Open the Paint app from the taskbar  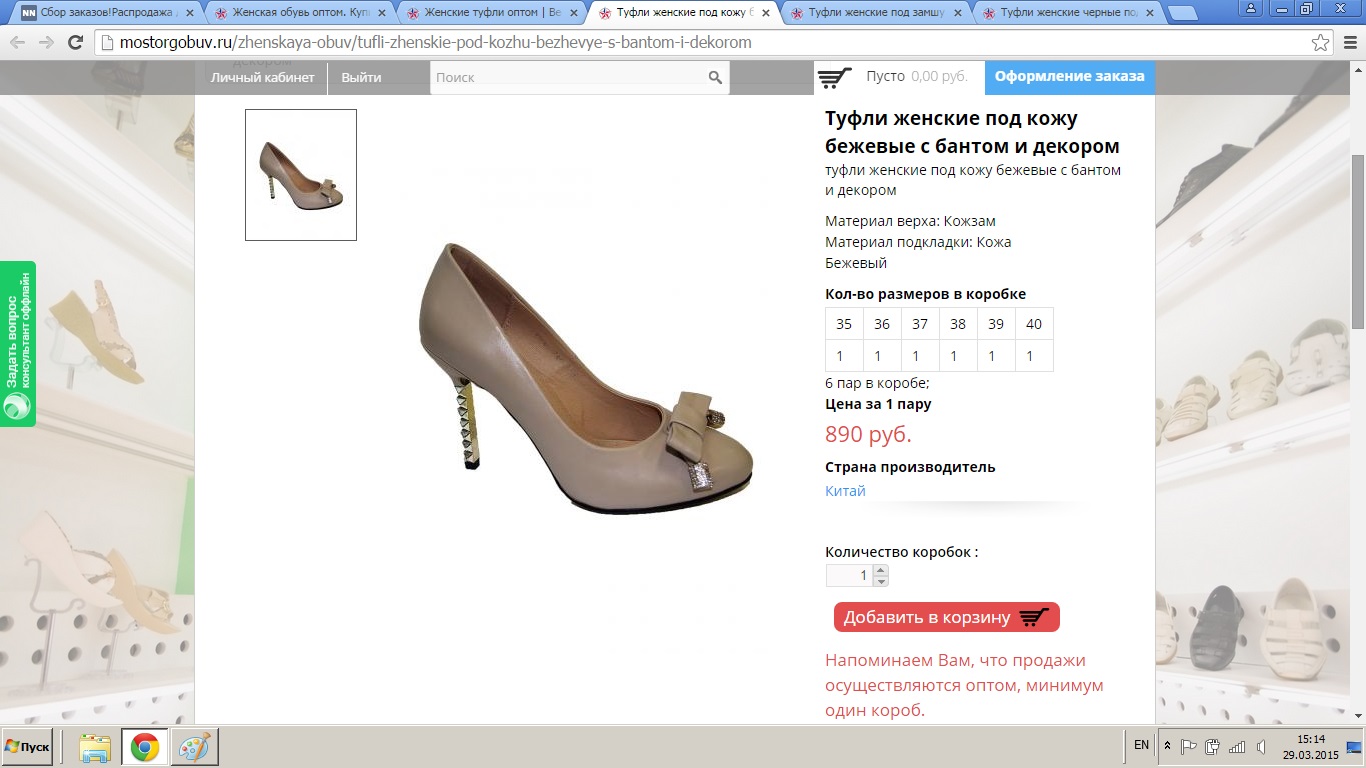pos(195,747)
